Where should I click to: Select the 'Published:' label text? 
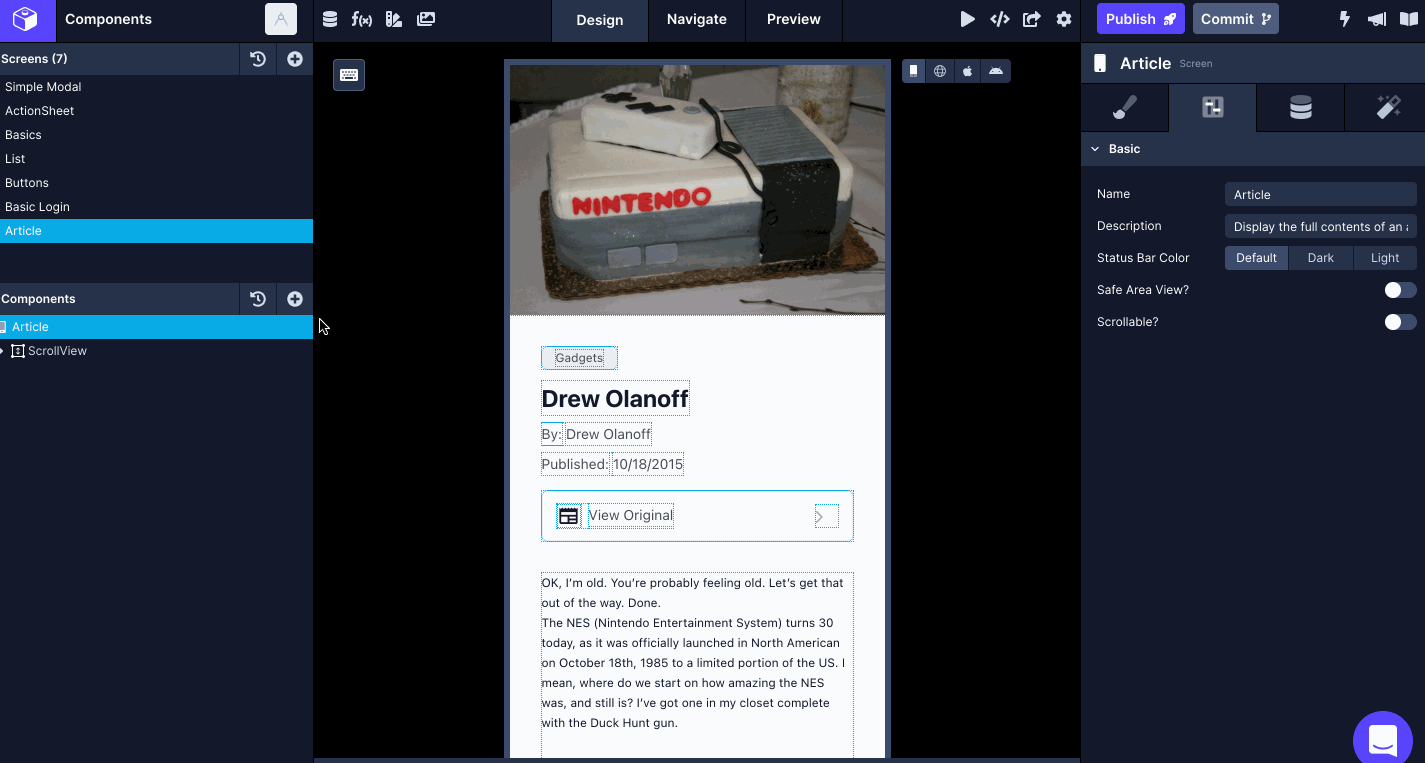(x=575, y=464)
